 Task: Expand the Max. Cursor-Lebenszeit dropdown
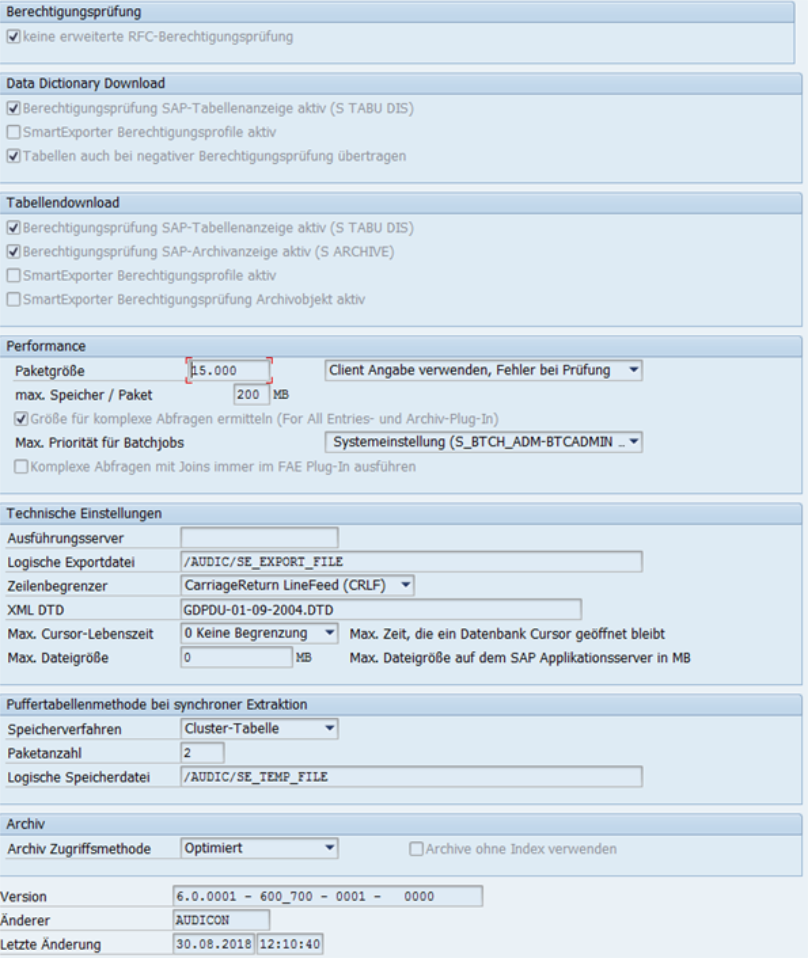(259, 633)
